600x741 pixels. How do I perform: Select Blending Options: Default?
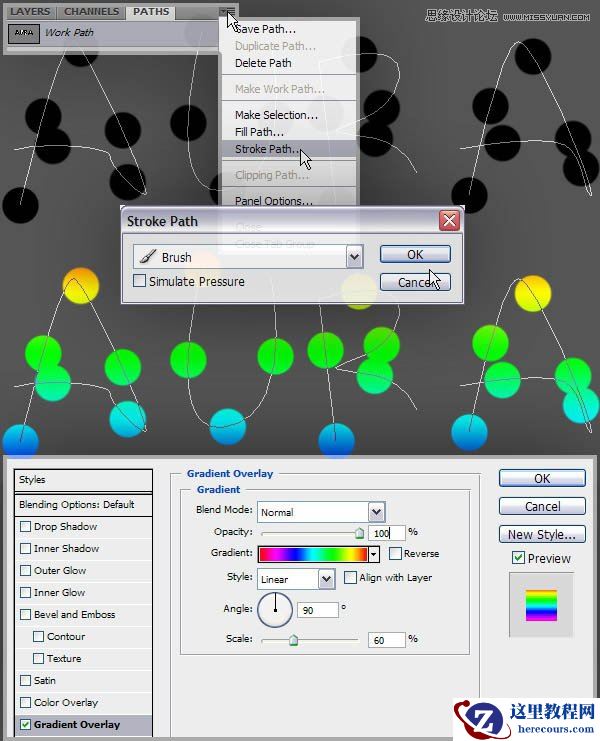tap(83, 505)
